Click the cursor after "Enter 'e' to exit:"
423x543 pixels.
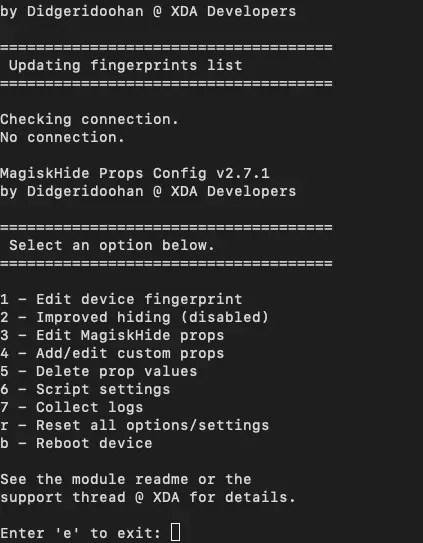[175, 532]
